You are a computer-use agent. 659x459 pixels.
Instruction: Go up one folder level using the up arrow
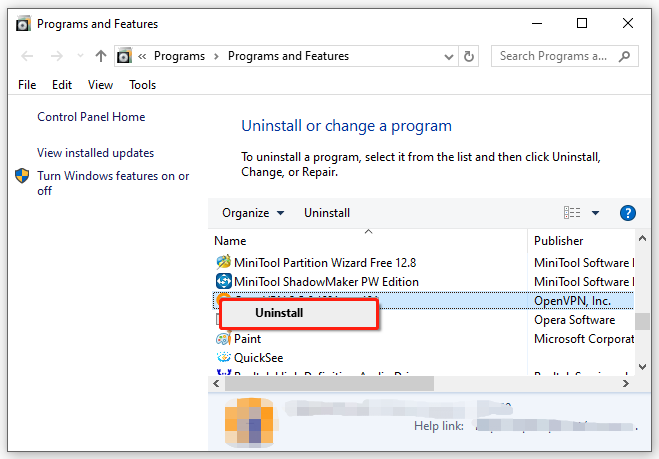click(x=100, y=56)
